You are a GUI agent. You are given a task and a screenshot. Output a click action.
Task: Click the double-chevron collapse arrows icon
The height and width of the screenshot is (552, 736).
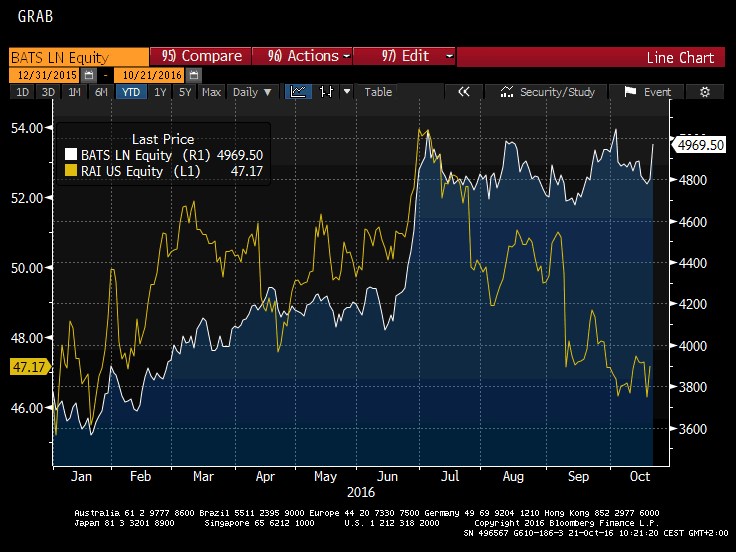[464, 92]
